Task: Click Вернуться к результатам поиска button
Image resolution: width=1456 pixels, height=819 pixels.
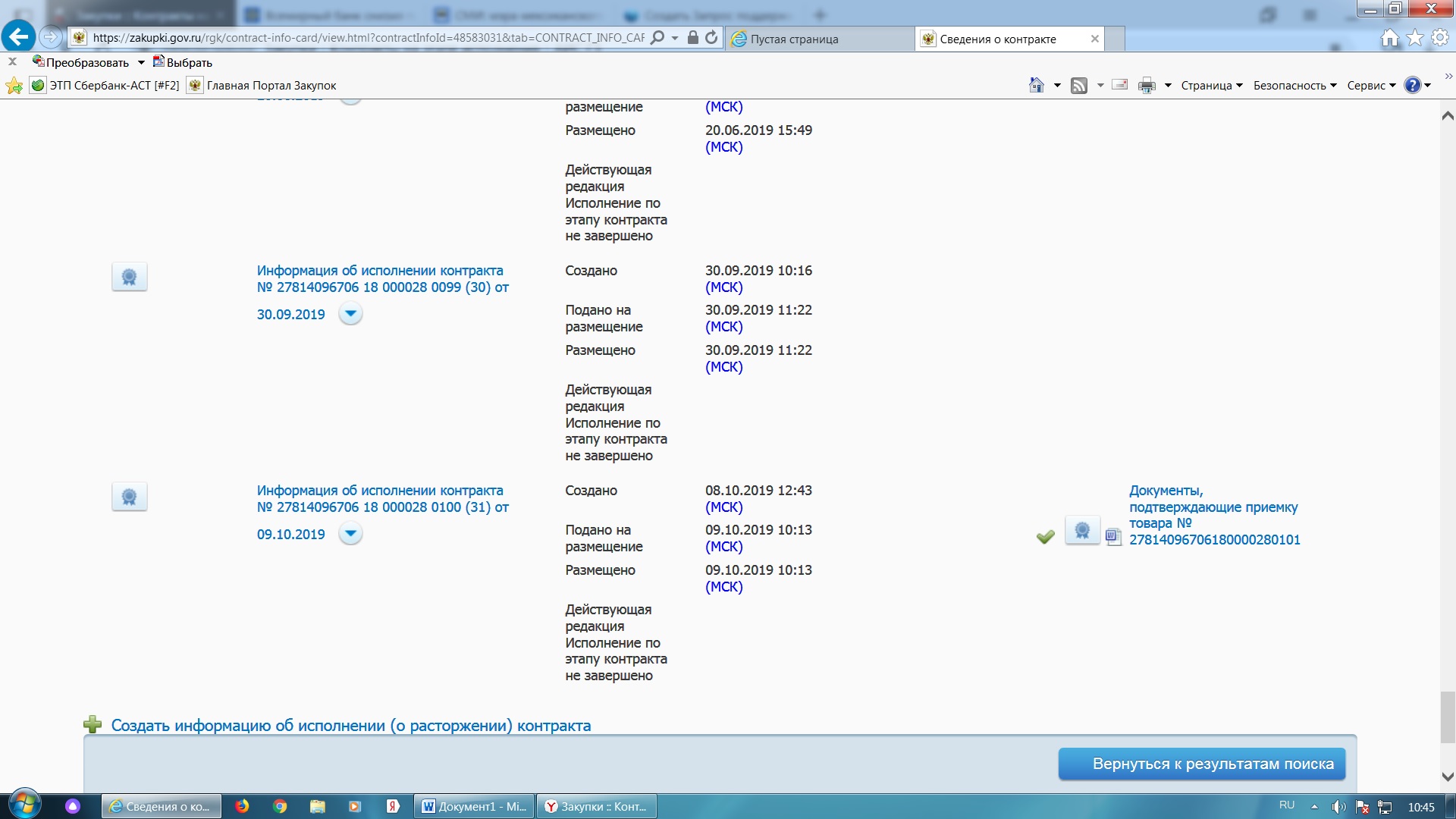Action: point(1201,764)
